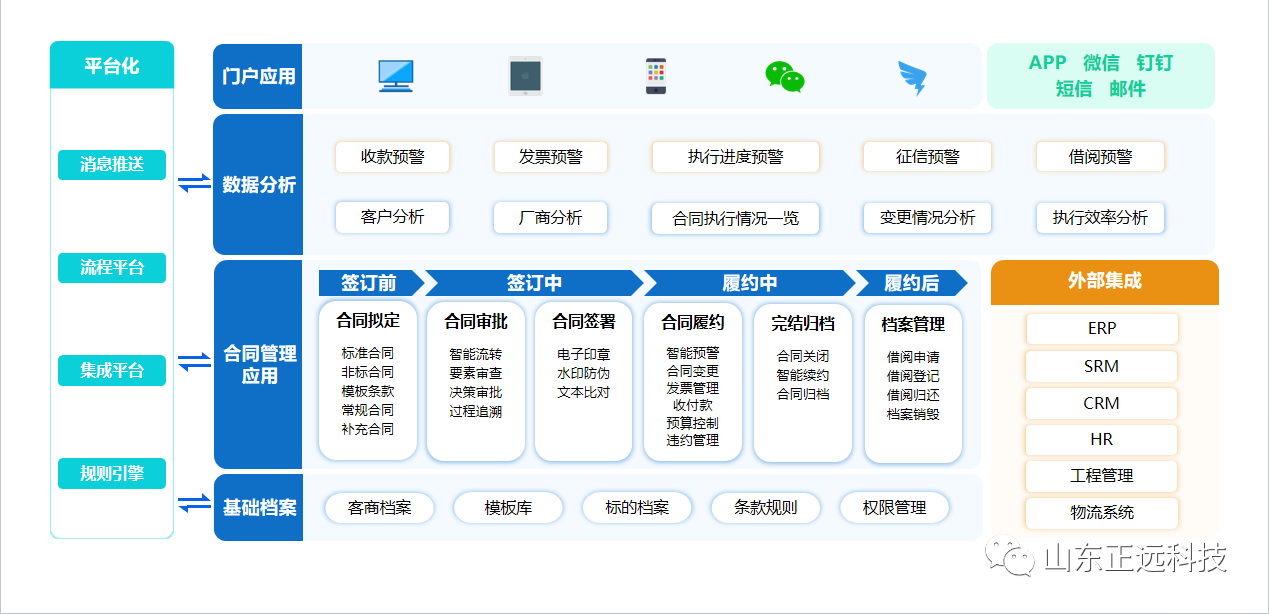
Task: Click the 合同拟定 card heading
Action: (368, 321)
